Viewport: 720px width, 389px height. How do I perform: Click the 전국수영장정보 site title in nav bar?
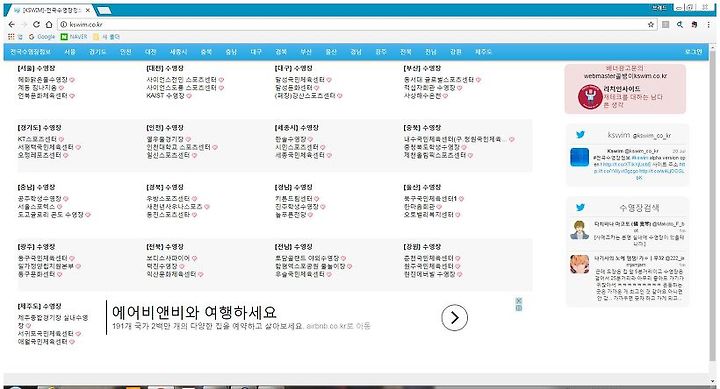[x=30, y=52]
